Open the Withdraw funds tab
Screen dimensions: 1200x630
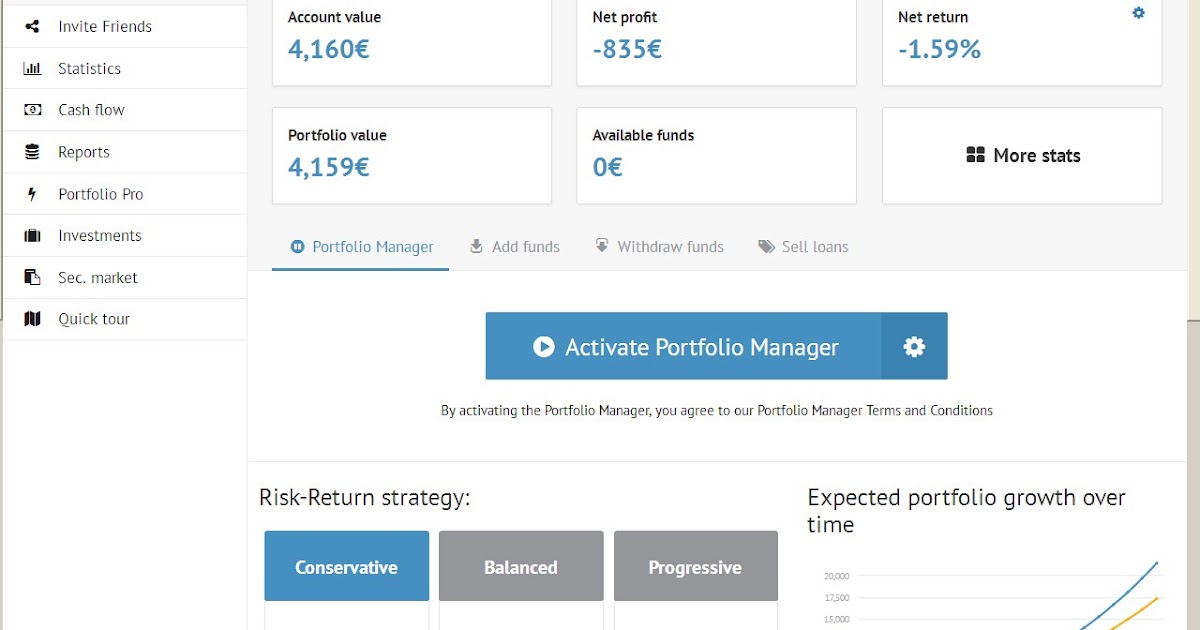[x=659, y=246]
